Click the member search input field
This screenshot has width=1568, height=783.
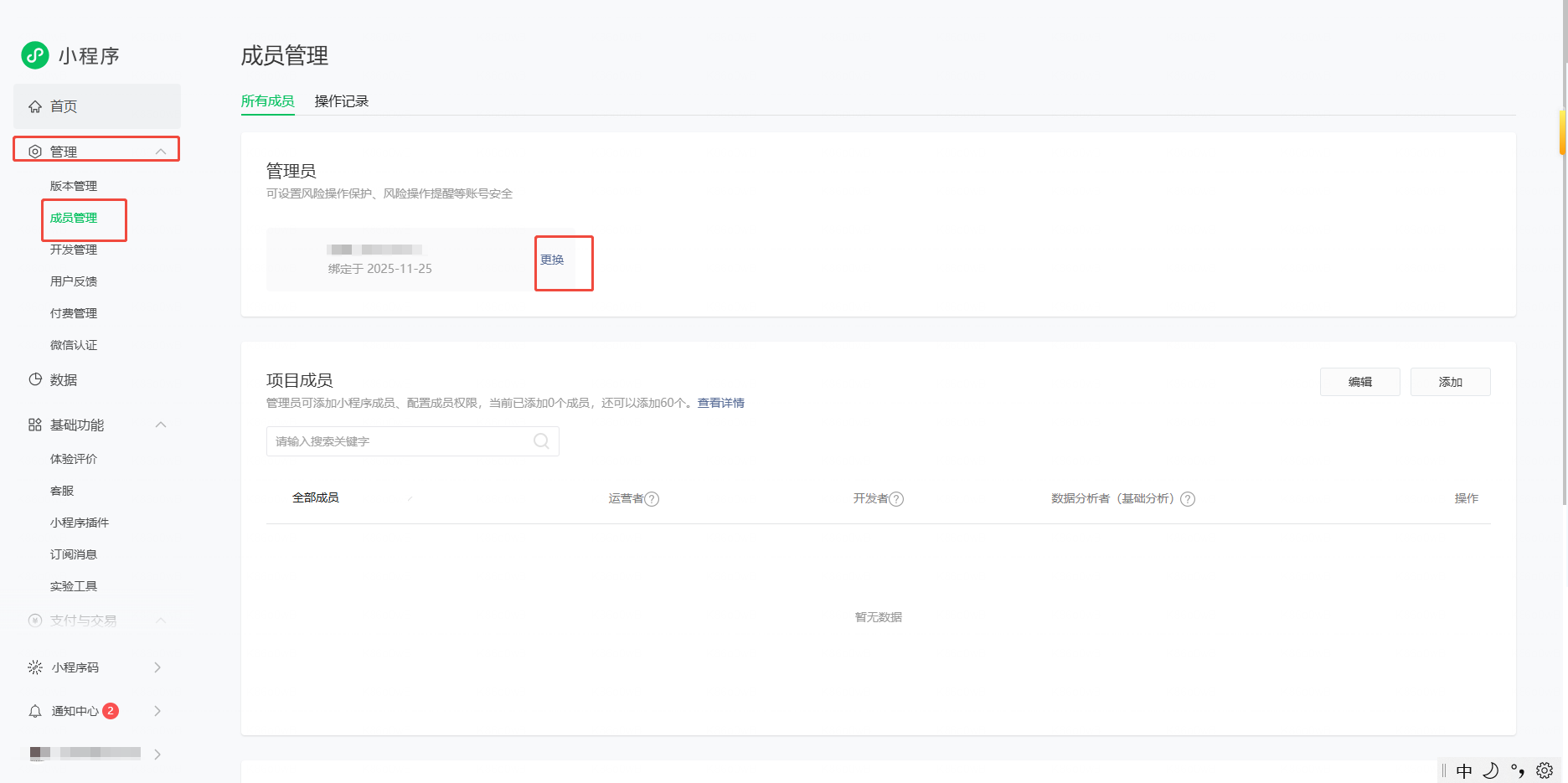pyautogui.click(x=394, y=440)
